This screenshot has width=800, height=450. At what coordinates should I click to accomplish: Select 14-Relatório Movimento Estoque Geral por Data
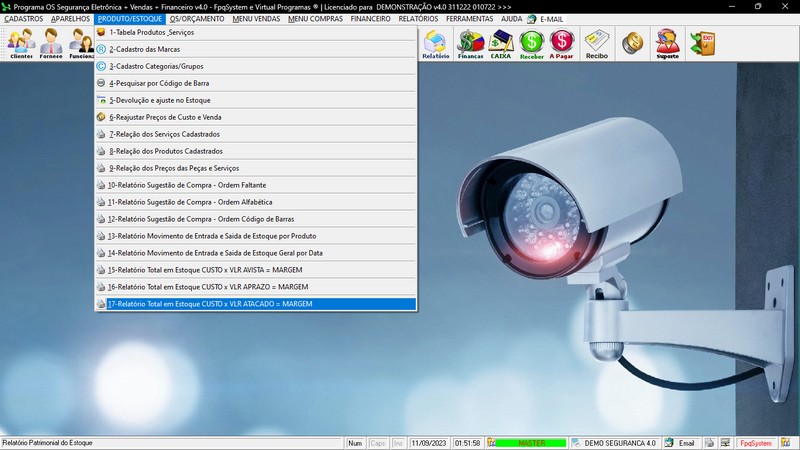pyautogui.click(x=256, y=253)
